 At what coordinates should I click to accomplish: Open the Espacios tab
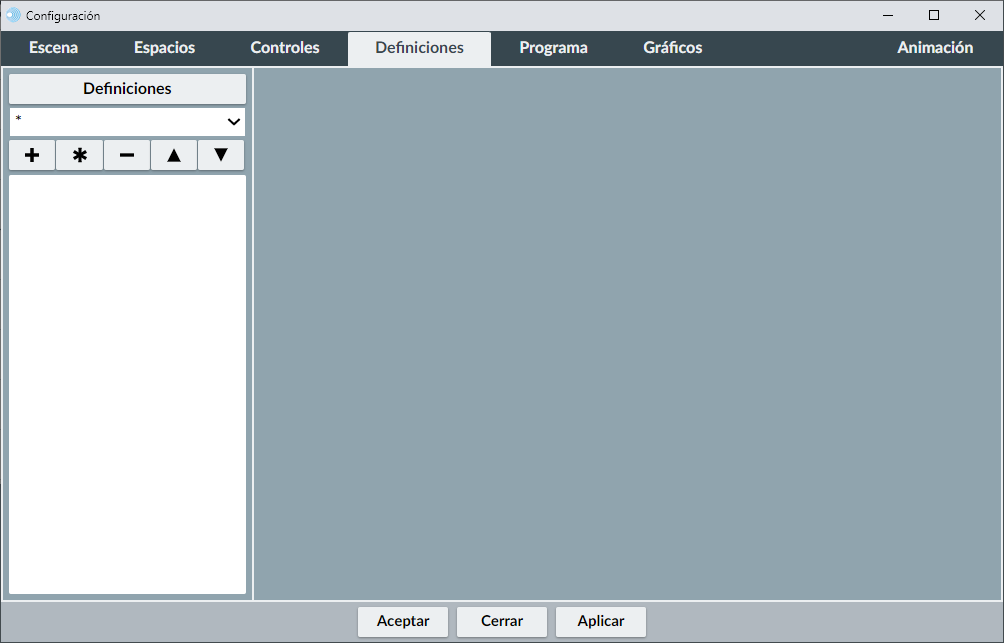pyautogui.click(x=164, y=48)
